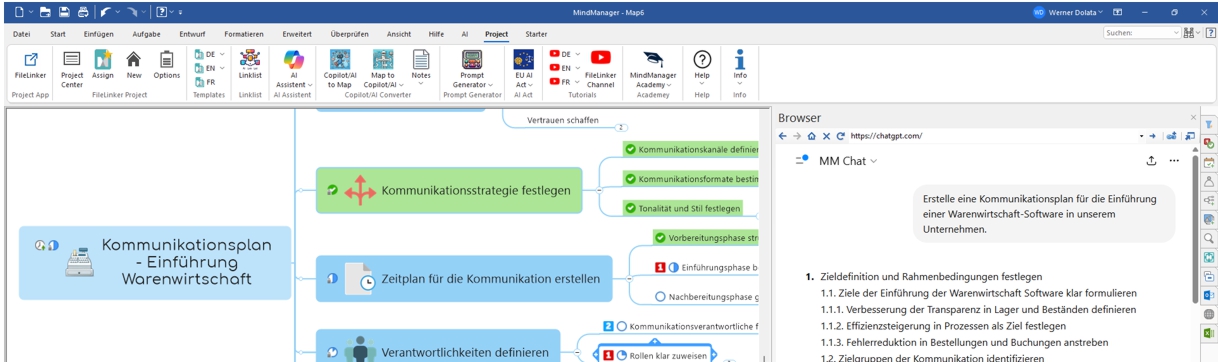1218x362 pixels.
Task: Select Zeitplan für die Kommunikation erstellen topic
Action: [463, 279]
